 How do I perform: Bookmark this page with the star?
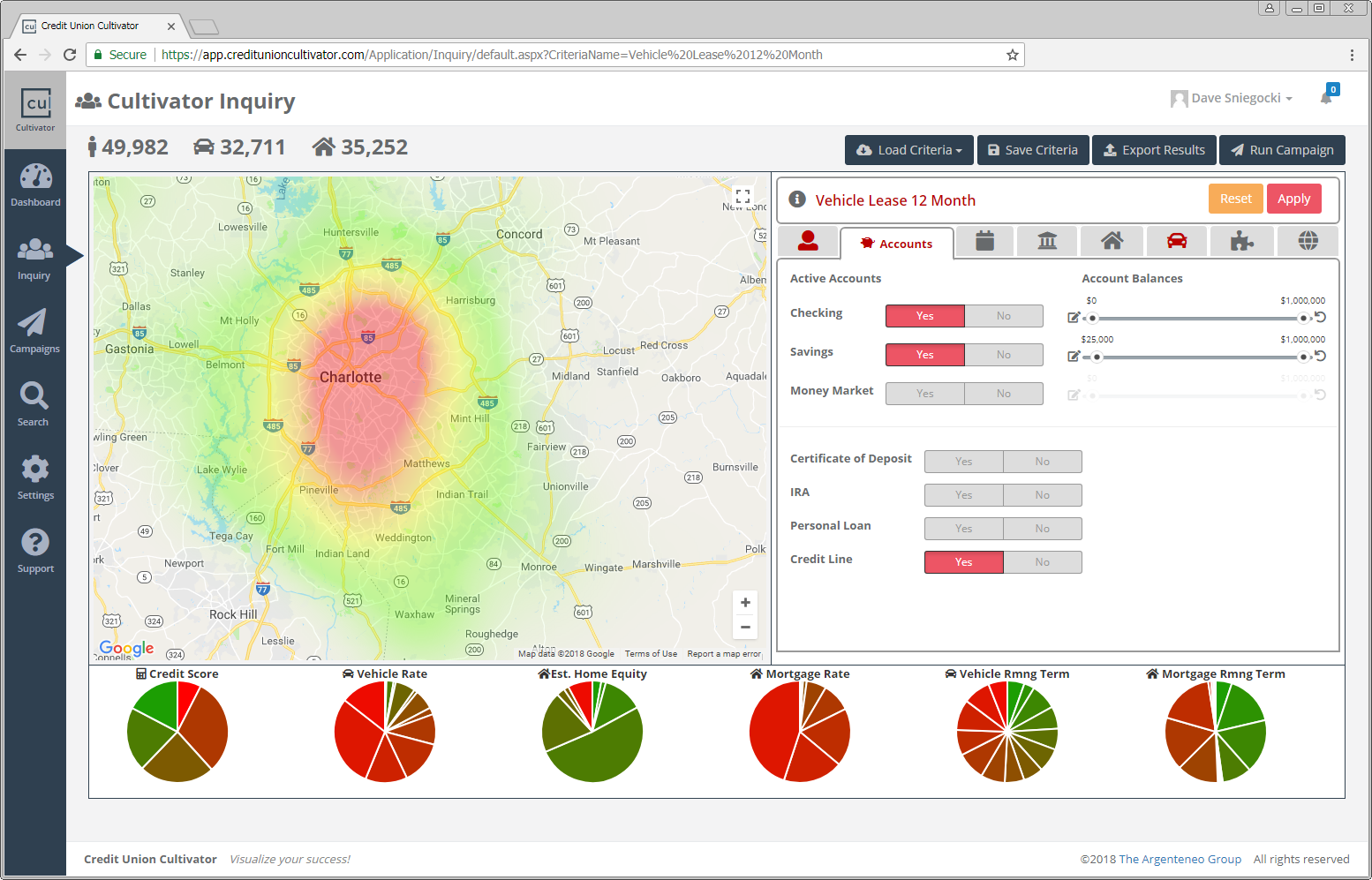coord(1012,55)
